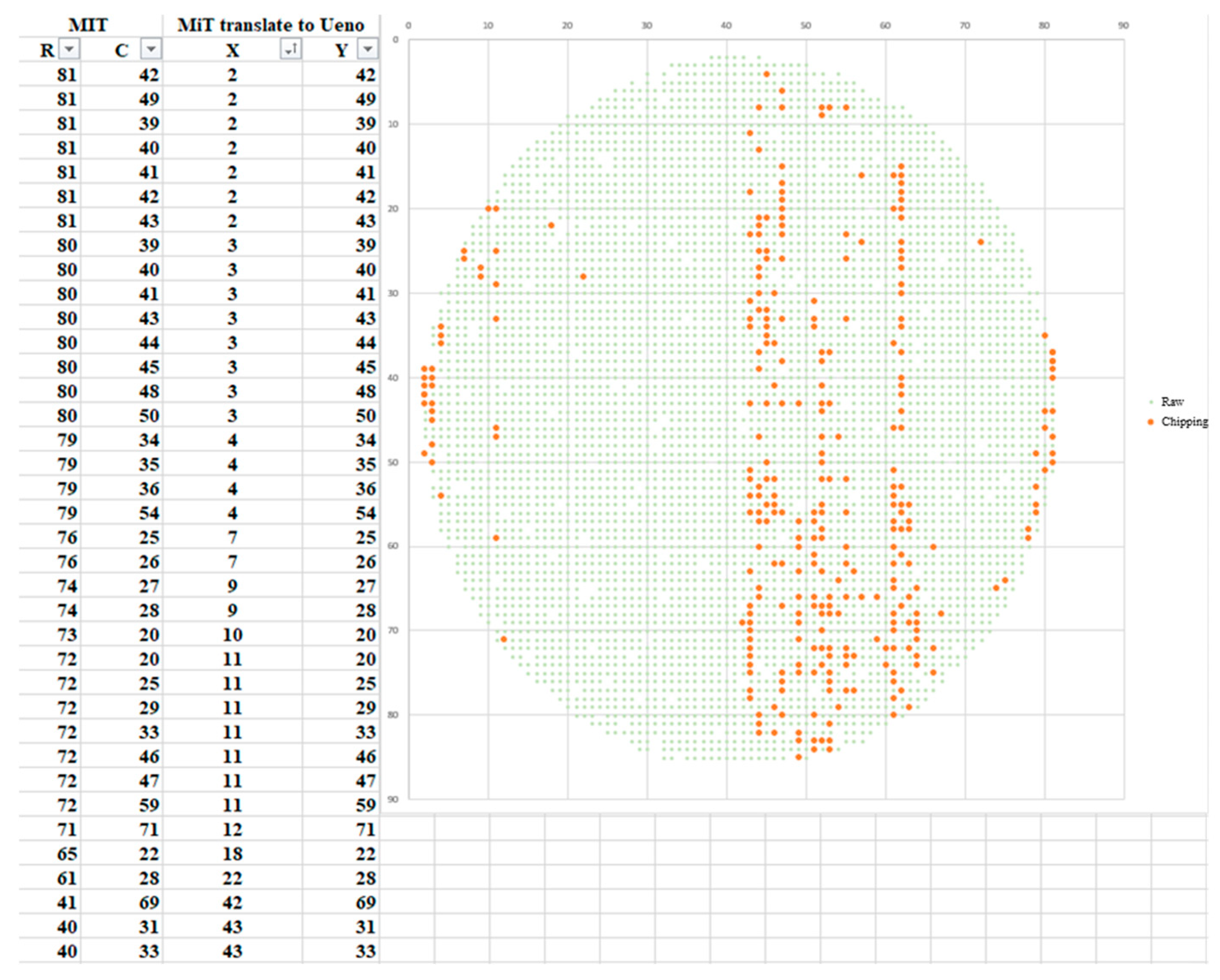The width and height of the screenshot is (1220, 980).
Task: Select X column cell with value 18
Action: click(232, 854)
